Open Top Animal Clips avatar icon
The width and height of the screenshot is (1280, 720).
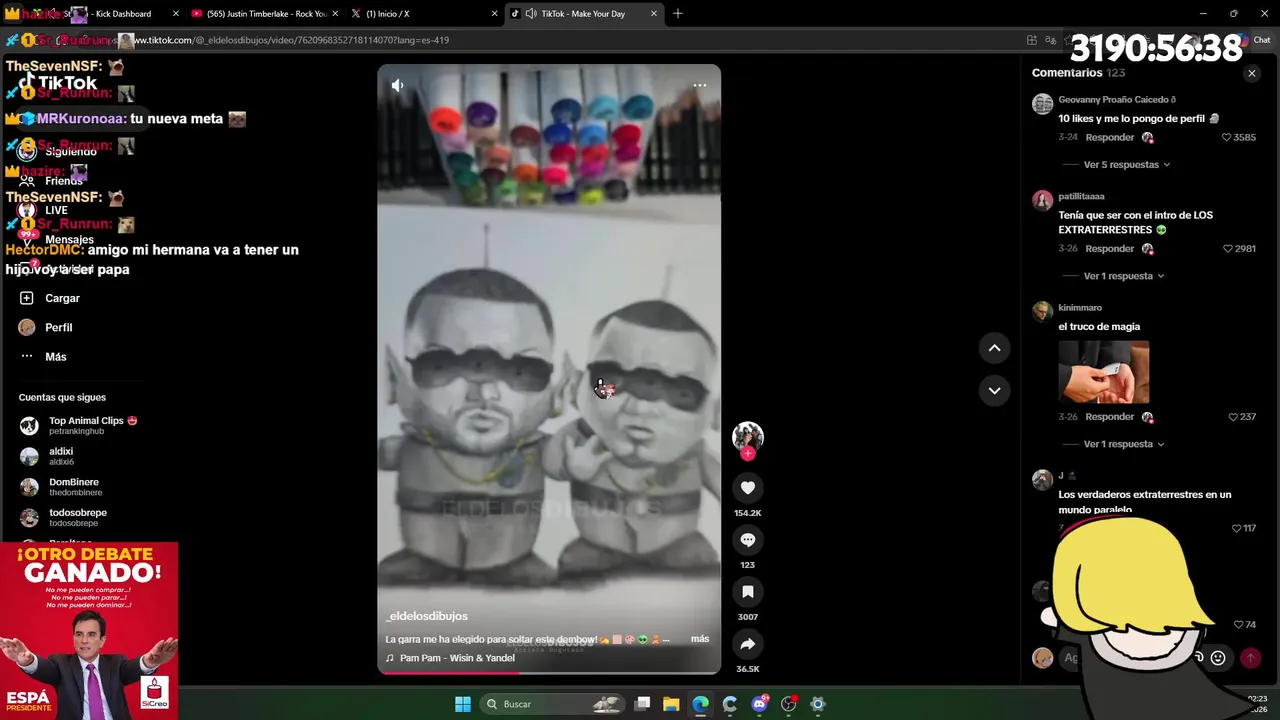click(29, 426)
